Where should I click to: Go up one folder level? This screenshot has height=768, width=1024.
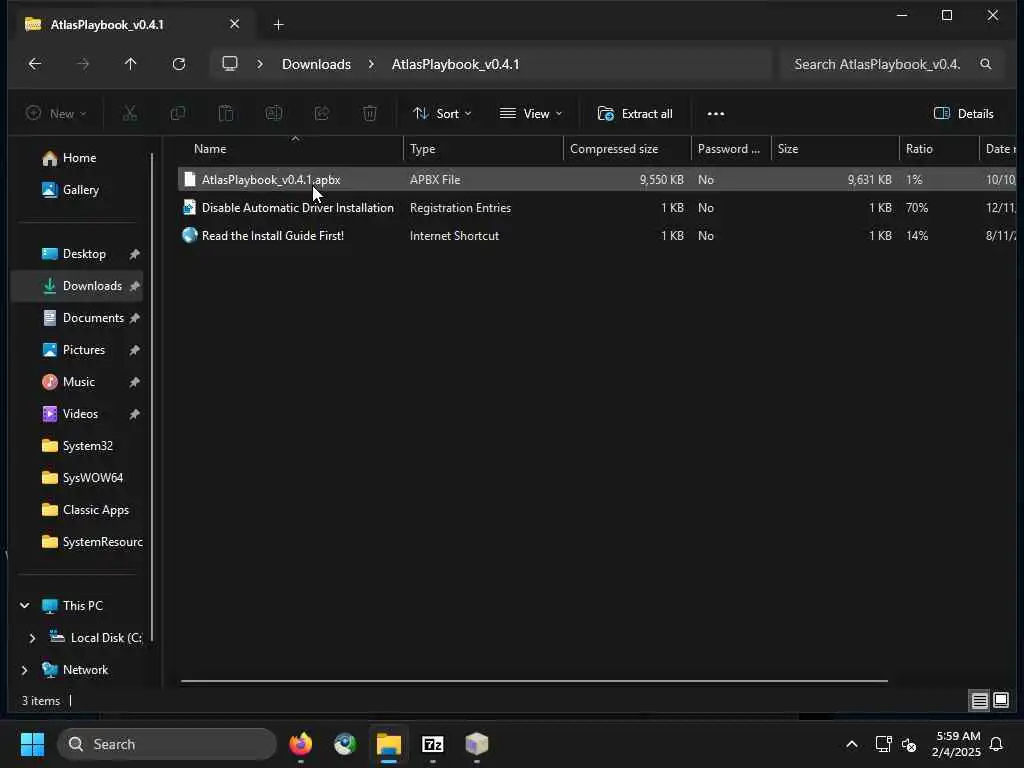click(131, 64)
